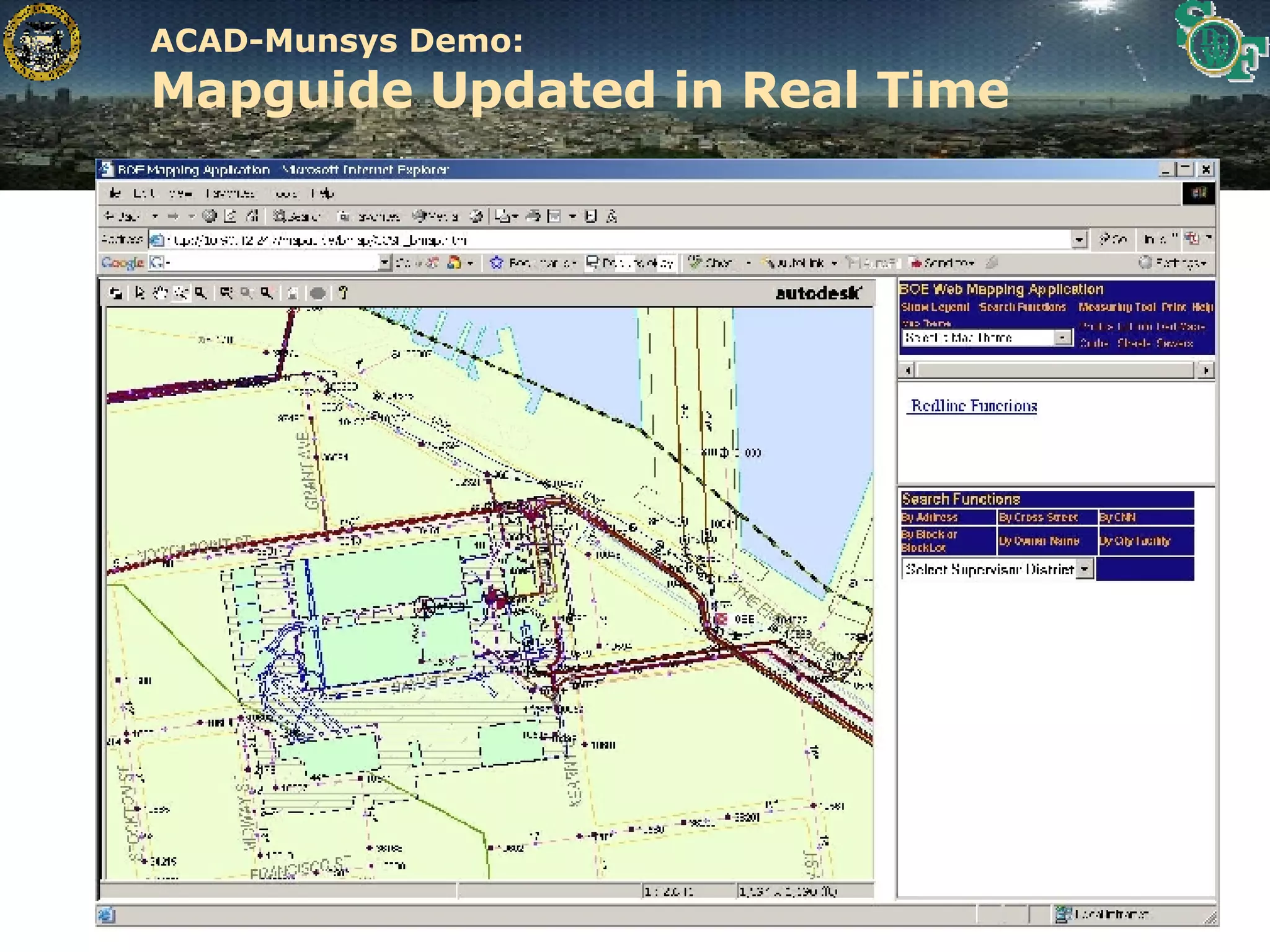Refresh the page with browser toolbar icon

click(231, 216)
